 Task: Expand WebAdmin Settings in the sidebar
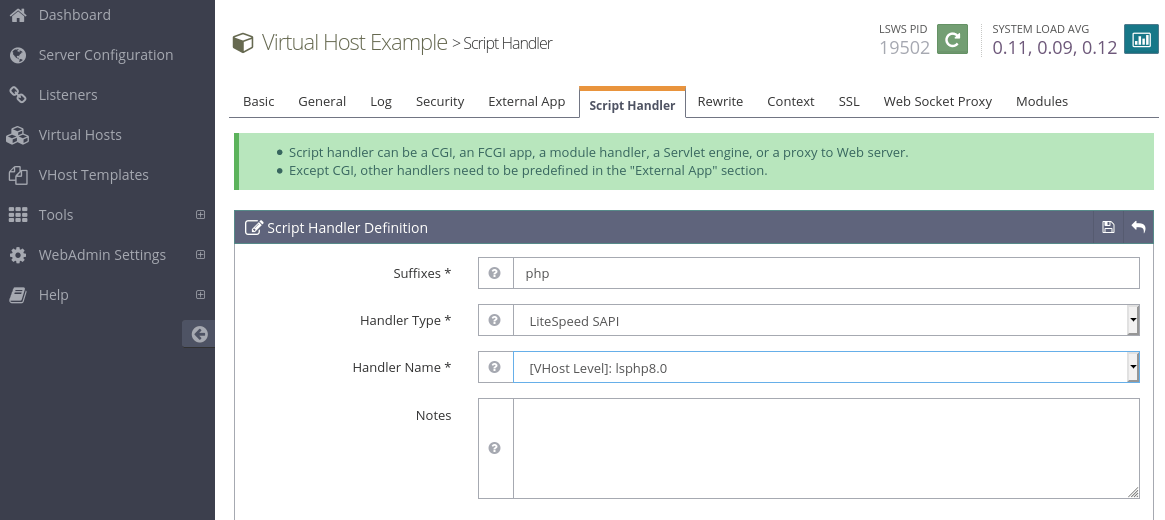coord(200,255)
